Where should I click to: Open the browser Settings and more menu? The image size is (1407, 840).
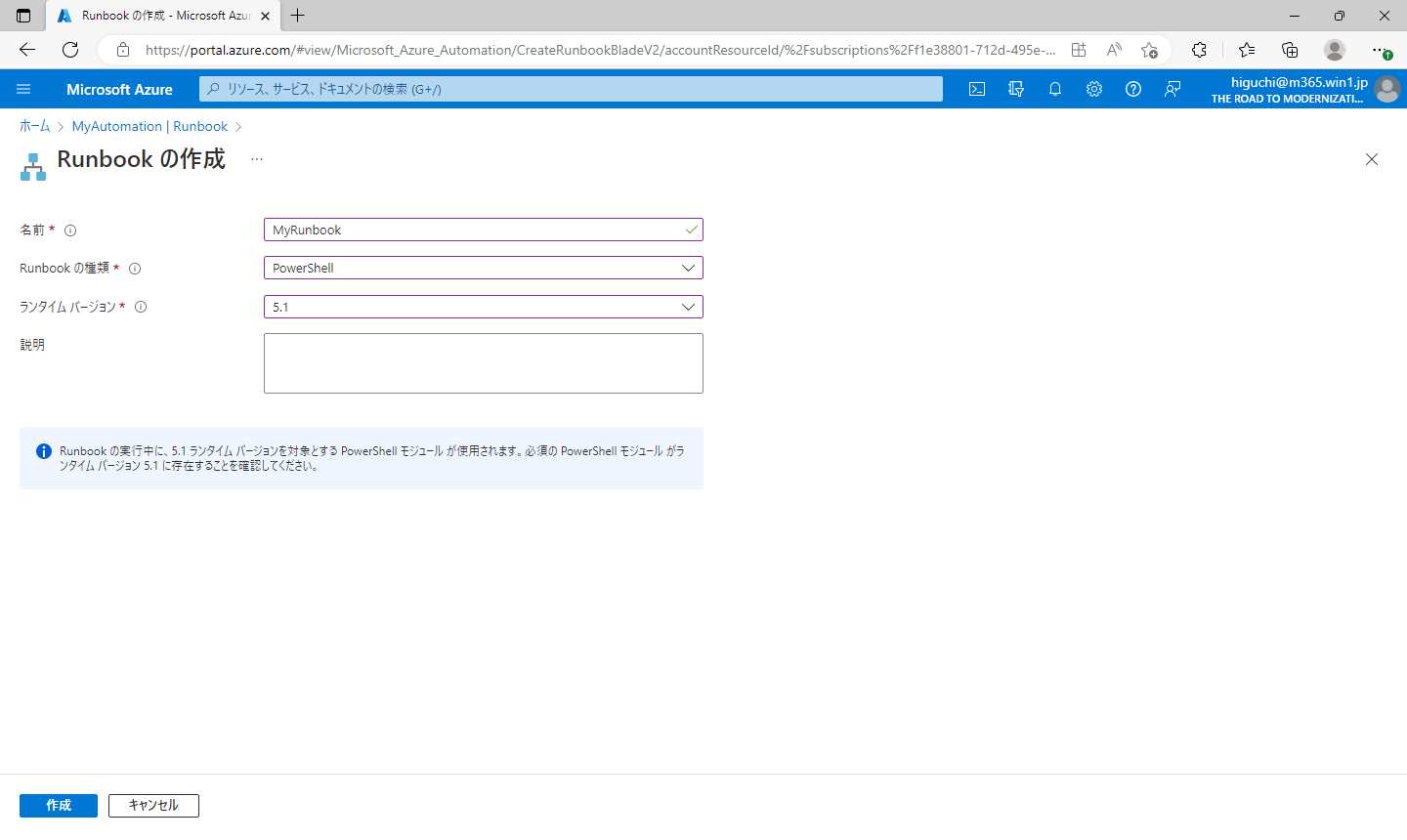click(1380, 50)
